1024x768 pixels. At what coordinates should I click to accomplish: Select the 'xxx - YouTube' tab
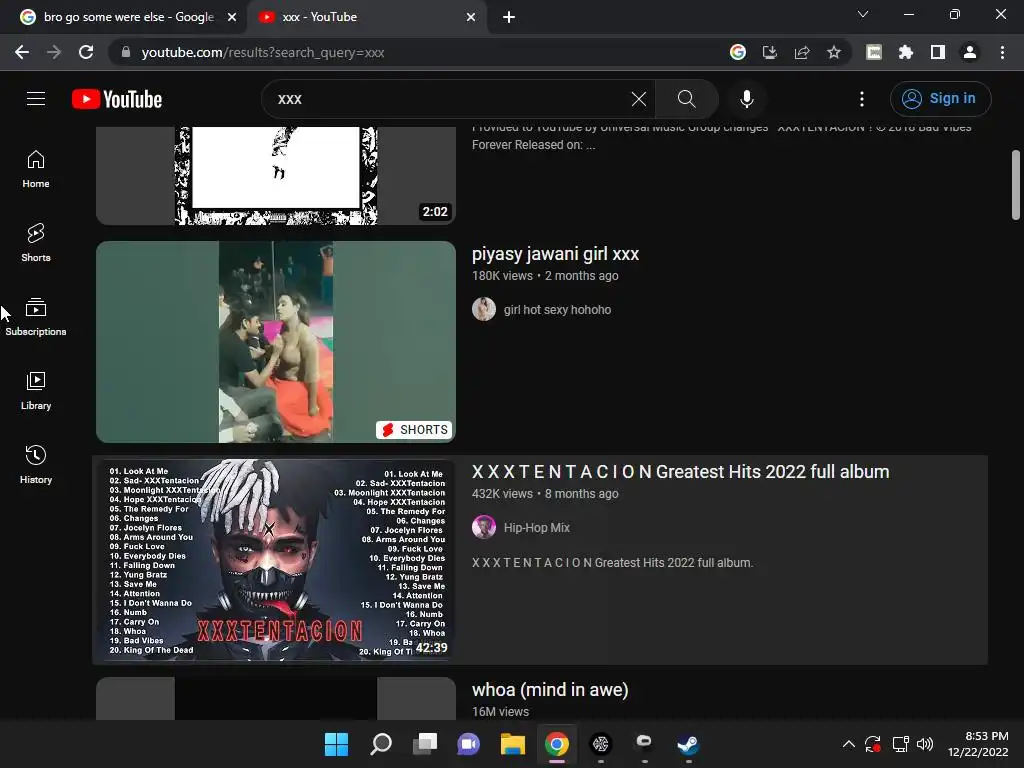point(367,17)
